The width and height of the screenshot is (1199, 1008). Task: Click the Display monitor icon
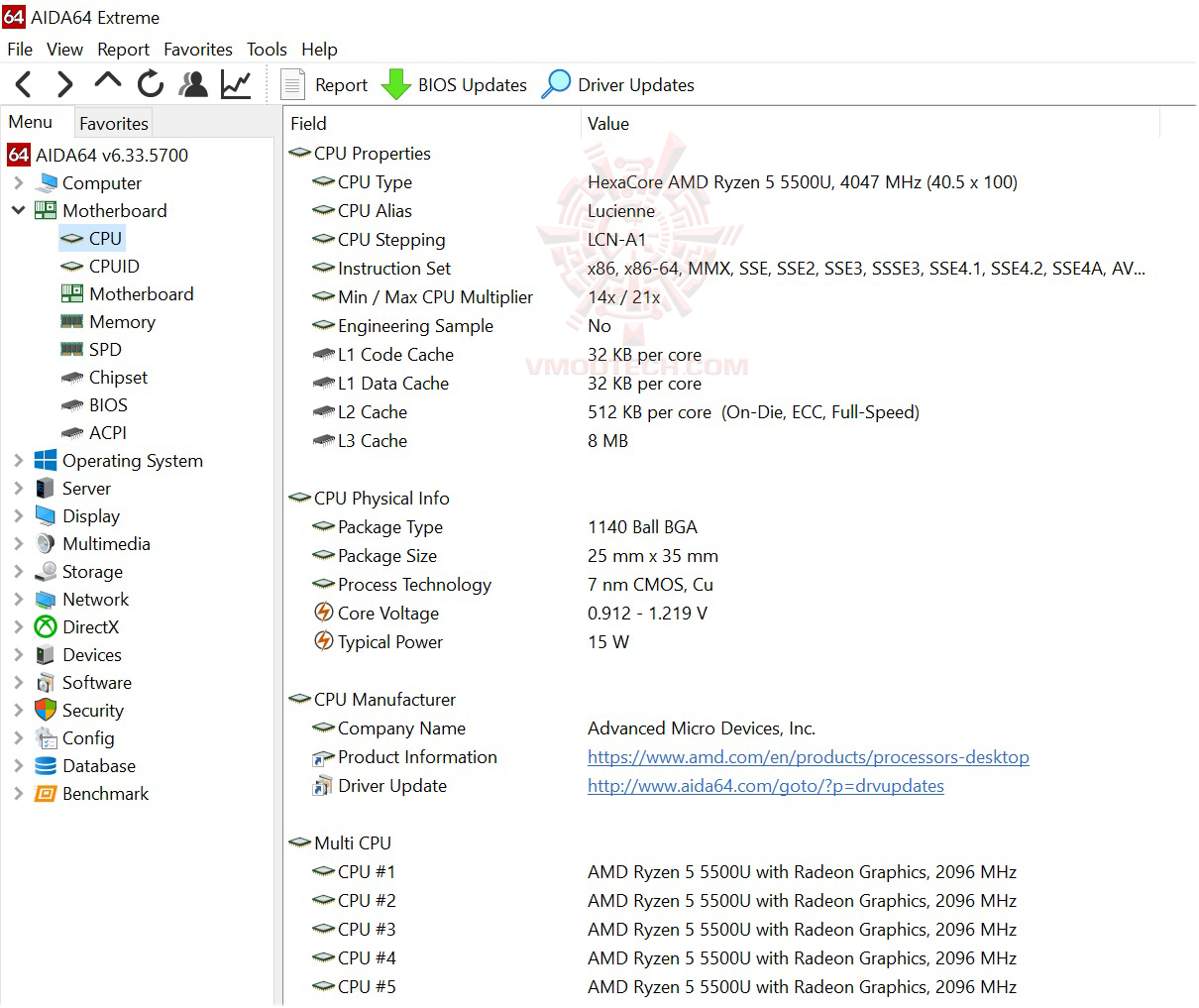[x=46, y=515]
